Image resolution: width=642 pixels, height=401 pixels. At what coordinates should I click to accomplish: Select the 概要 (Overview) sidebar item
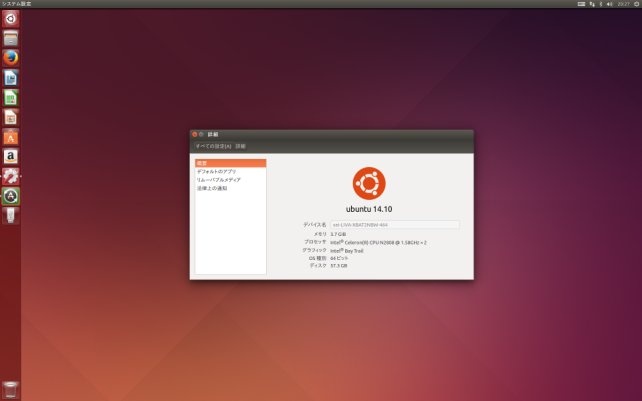[231, 163]
